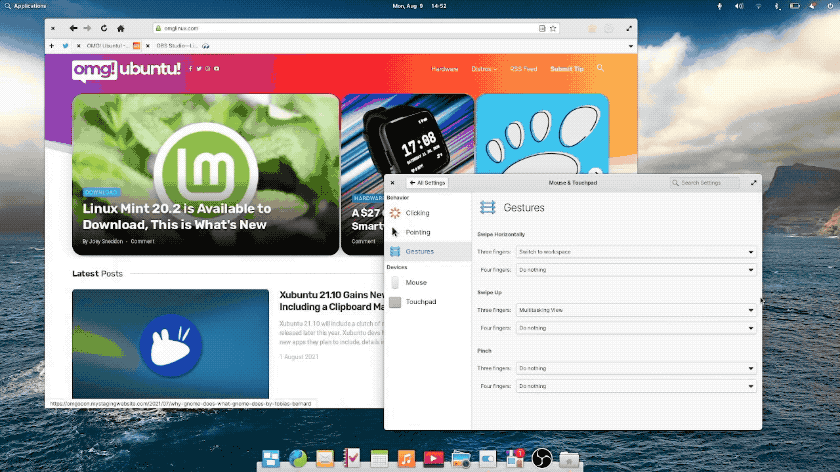The image size is (840, 472).
Task: Open the Xubuntu 21.10 post thumbnail
Action: (170, 344)
